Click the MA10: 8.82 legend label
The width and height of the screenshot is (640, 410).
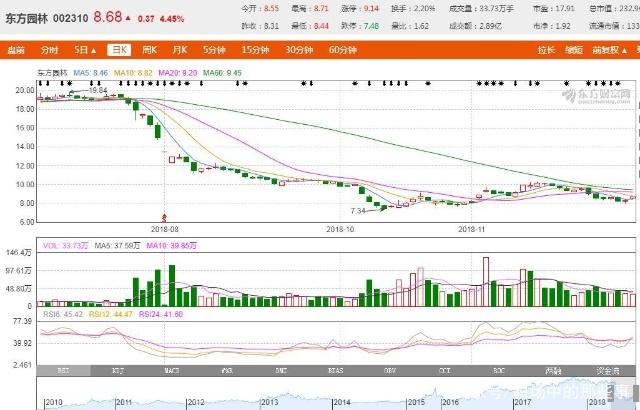pos(133,73)
